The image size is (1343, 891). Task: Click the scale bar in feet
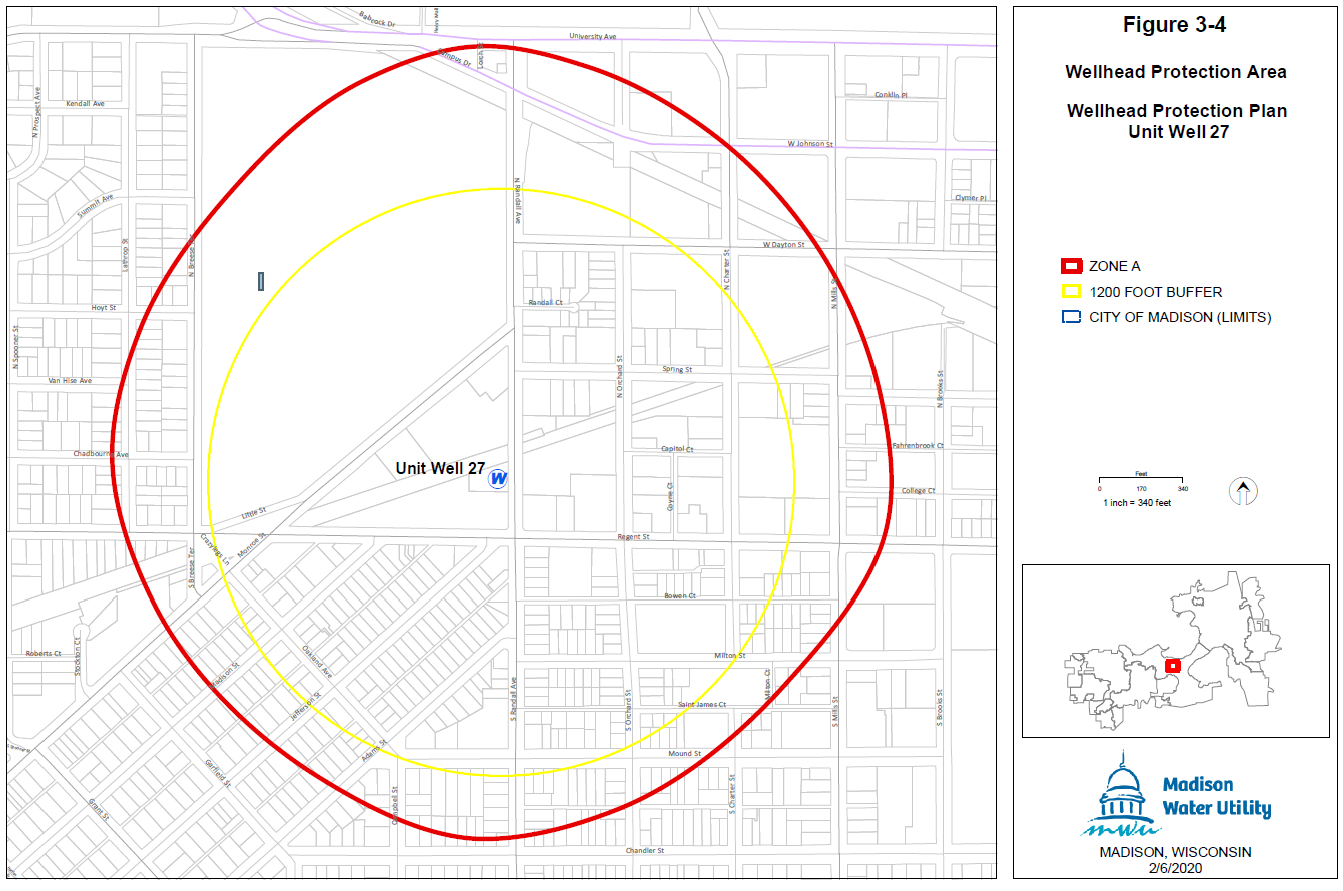[1141, 482]
